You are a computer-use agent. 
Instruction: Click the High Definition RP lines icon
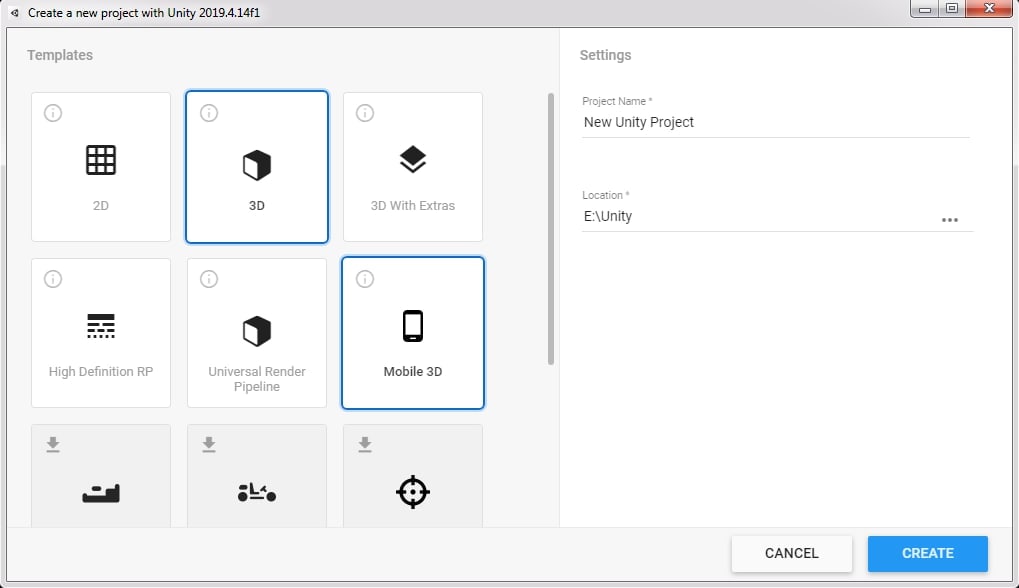coord(101,326)
